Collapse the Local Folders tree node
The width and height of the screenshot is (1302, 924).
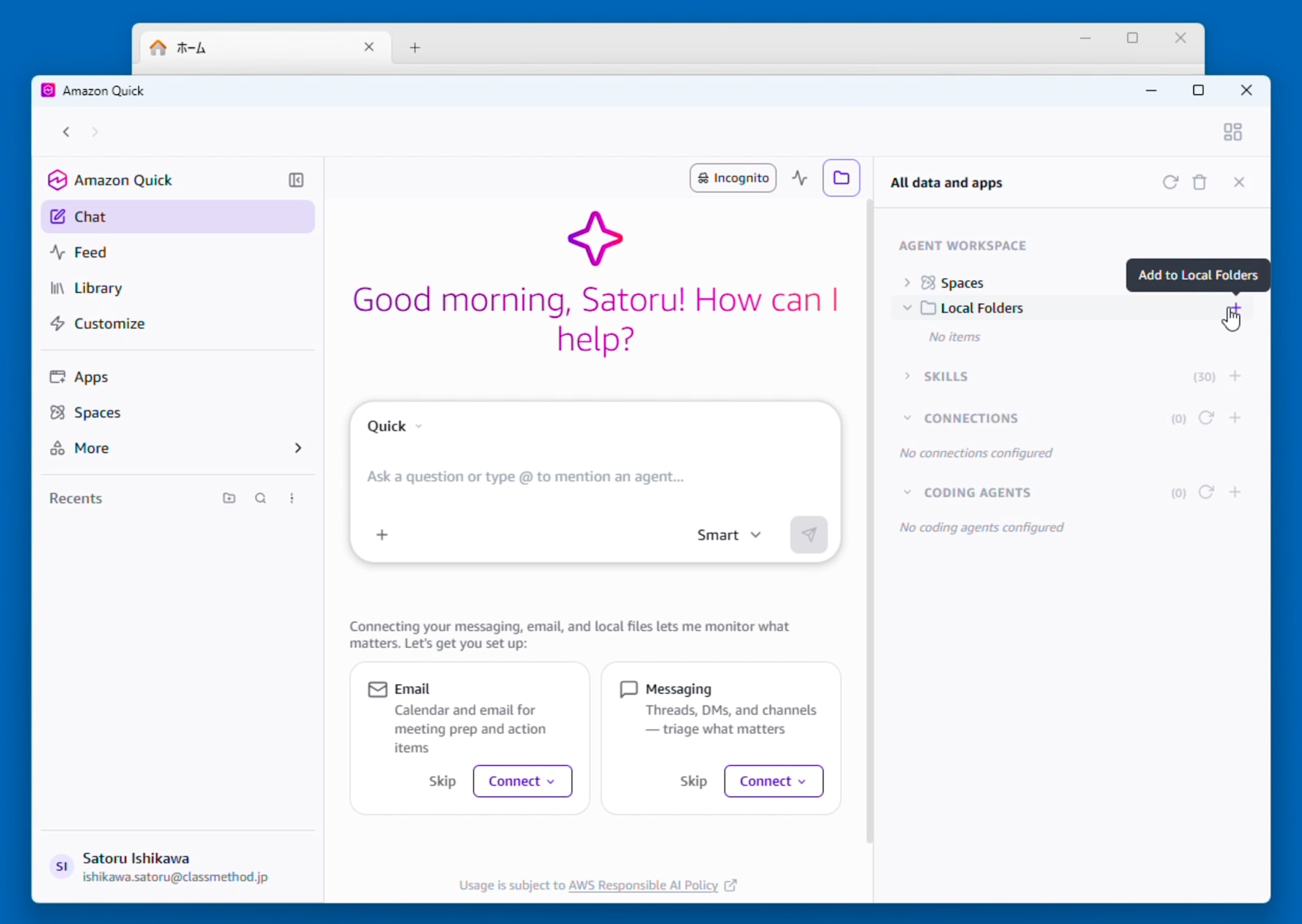pos(907,308)
